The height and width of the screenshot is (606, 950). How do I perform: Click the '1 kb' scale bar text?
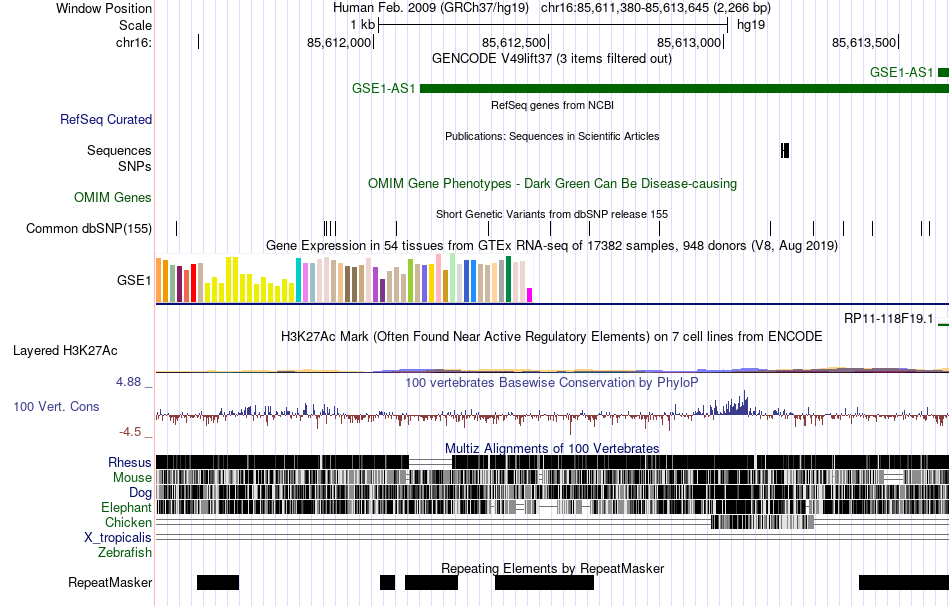(x=362, y=25)
